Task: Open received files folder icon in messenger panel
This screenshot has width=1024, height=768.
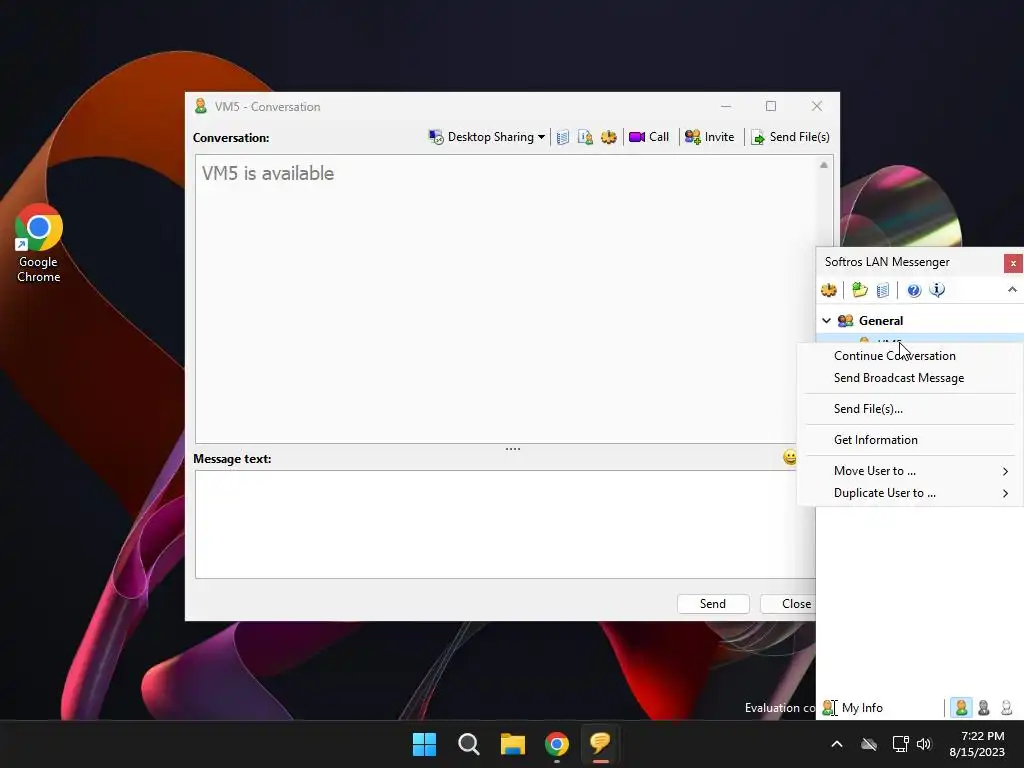Action: point(860,290)
